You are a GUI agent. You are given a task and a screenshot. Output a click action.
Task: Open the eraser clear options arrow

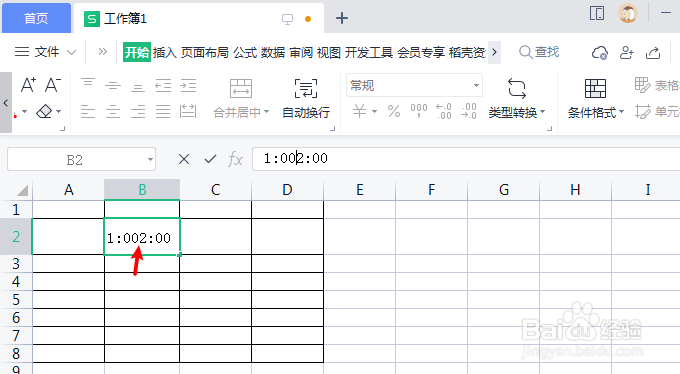[x=58, y=112]
